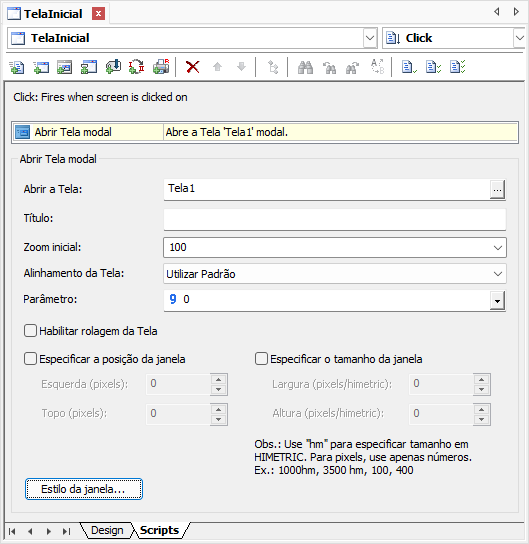This screenshot has width=529, height=544.
Task: Check Especificar a posição da janela
Action: click(30, 359)
